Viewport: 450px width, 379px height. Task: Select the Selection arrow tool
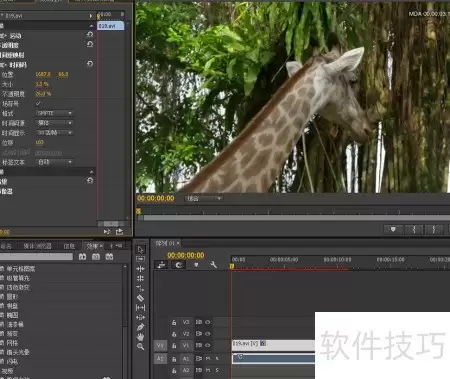141,249
